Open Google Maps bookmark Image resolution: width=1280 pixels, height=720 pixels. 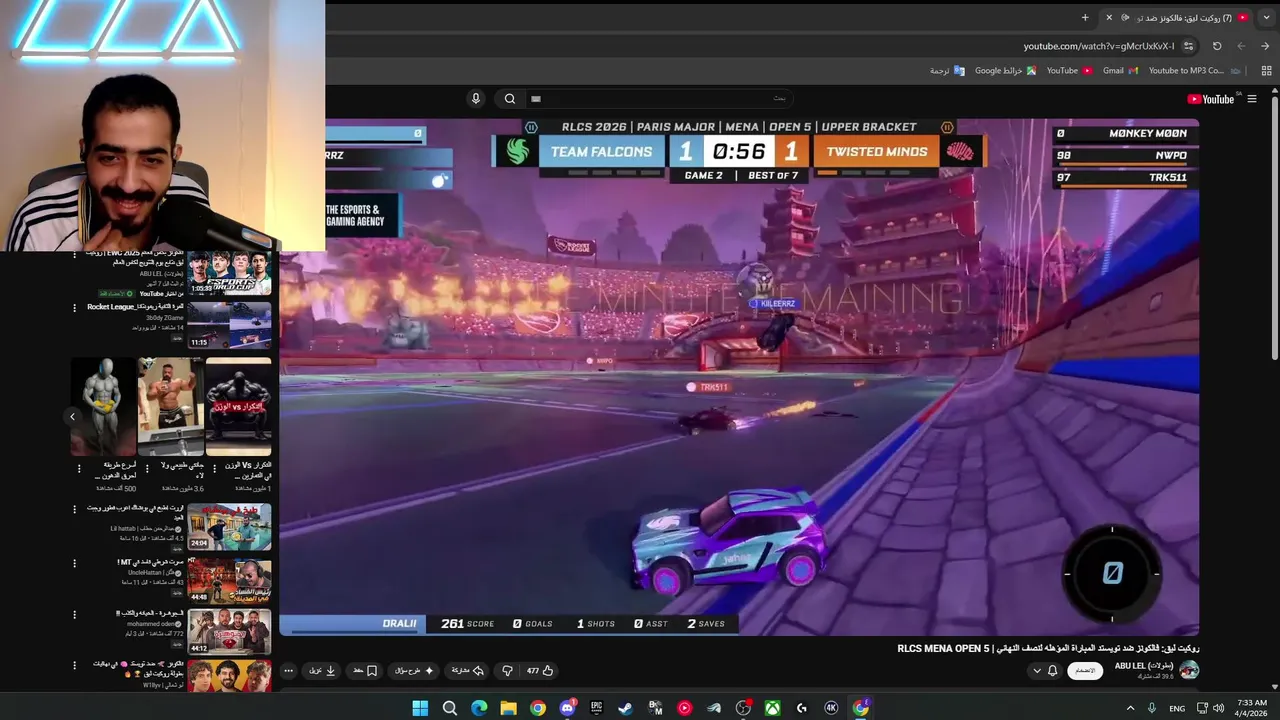[x=1005, y=71]
